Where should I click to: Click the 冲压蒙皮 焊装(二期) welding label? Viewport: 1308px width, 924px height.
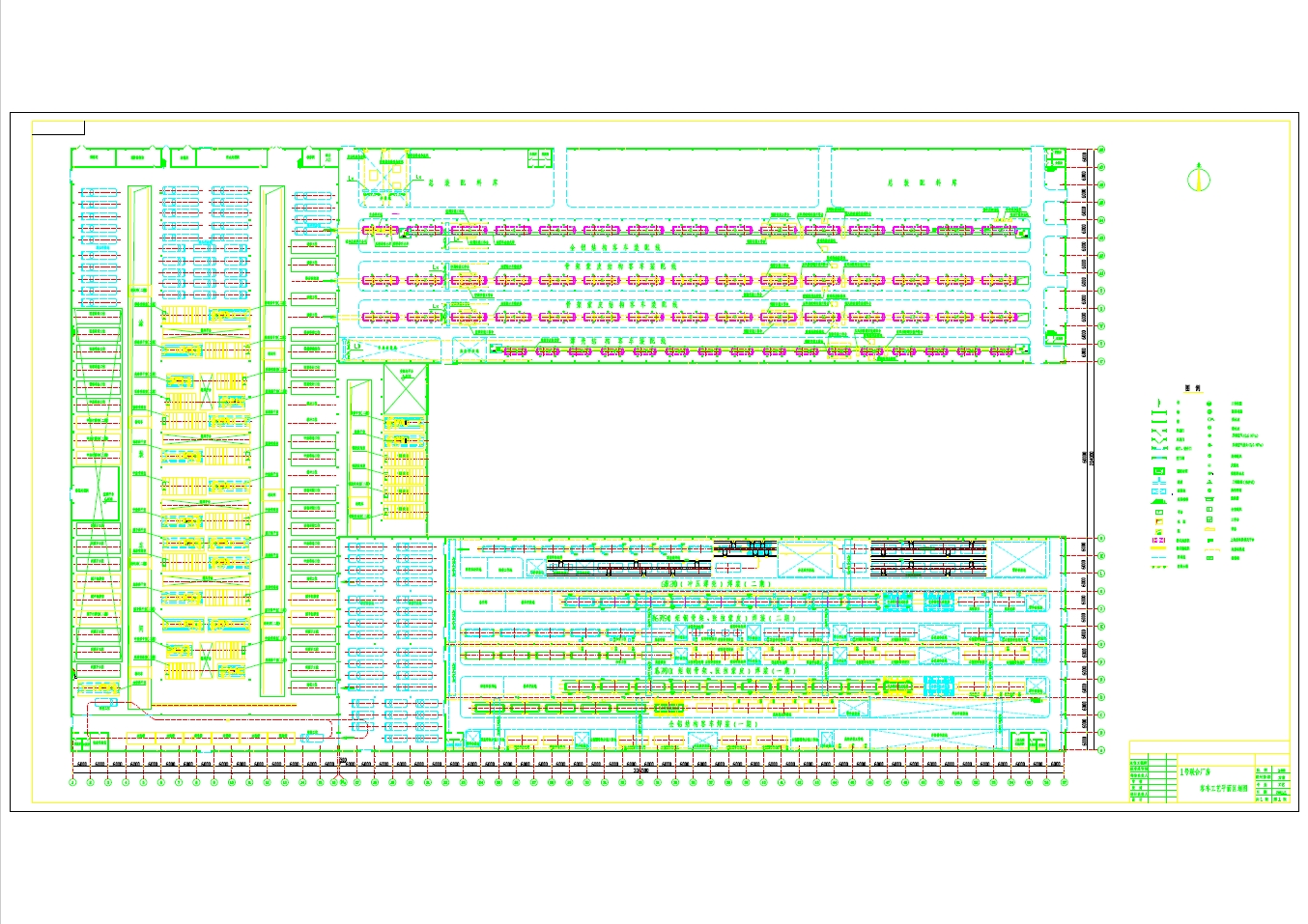point(714,584)
